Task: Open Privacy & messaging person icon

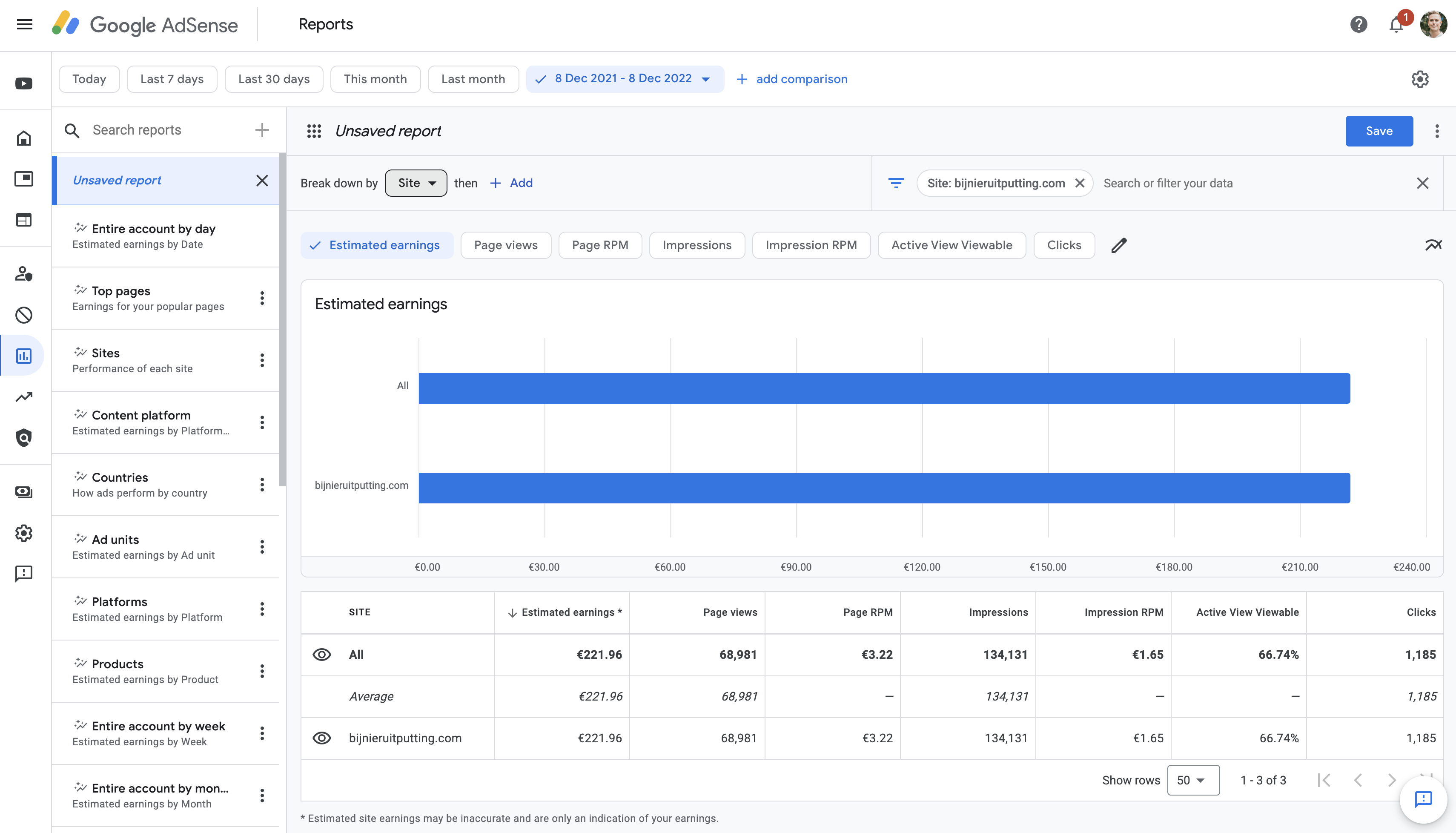Action: pyautogui.click(x=24, y=273)
